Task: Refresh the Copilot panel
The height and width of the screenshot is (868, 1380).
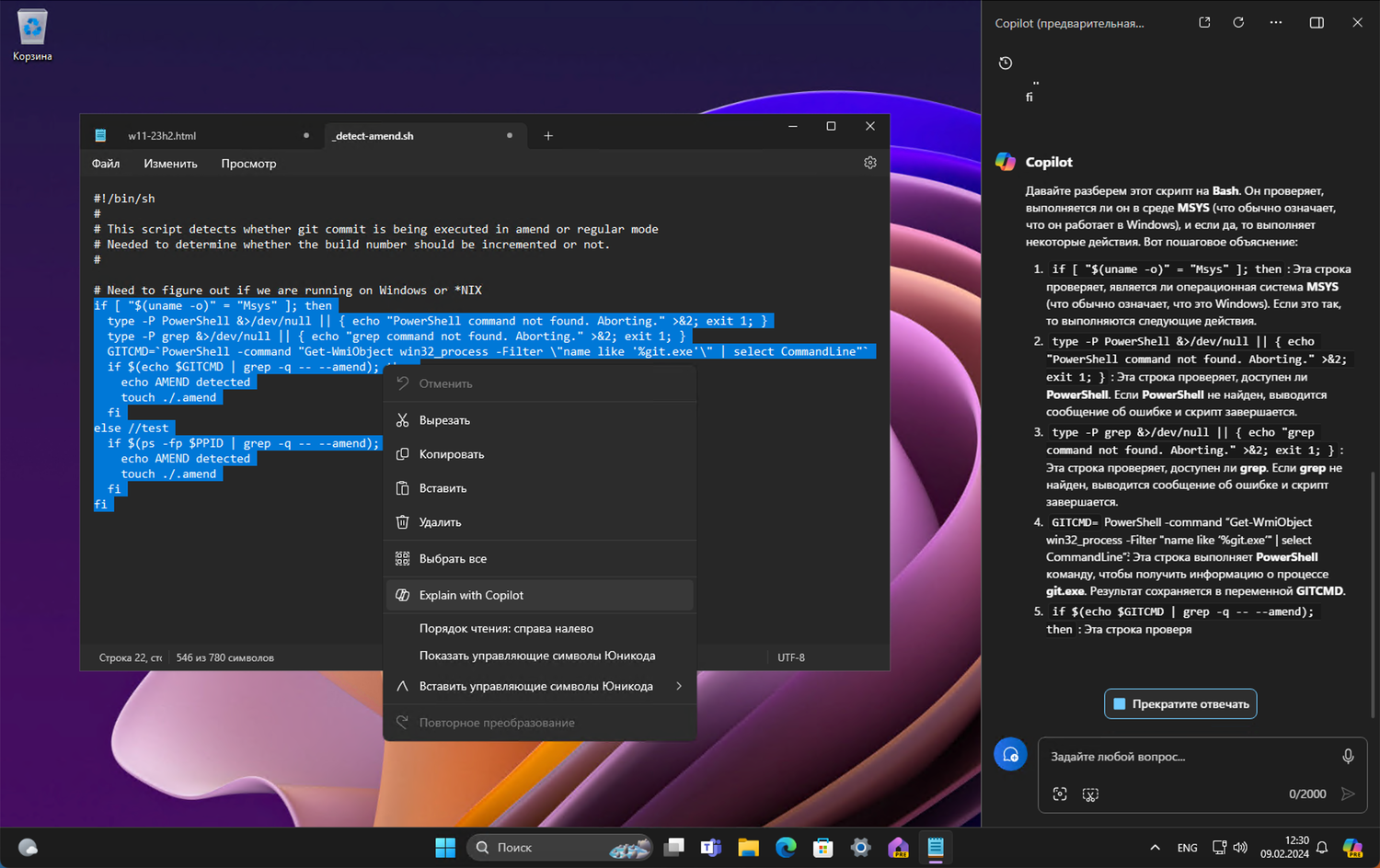Action: (1238, 23)
